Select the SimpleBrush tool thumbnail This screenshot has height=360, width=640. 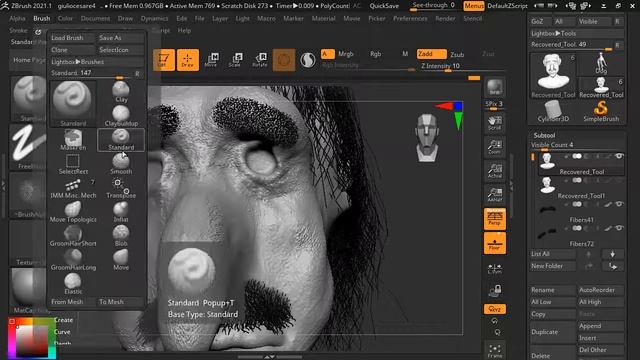601,111
